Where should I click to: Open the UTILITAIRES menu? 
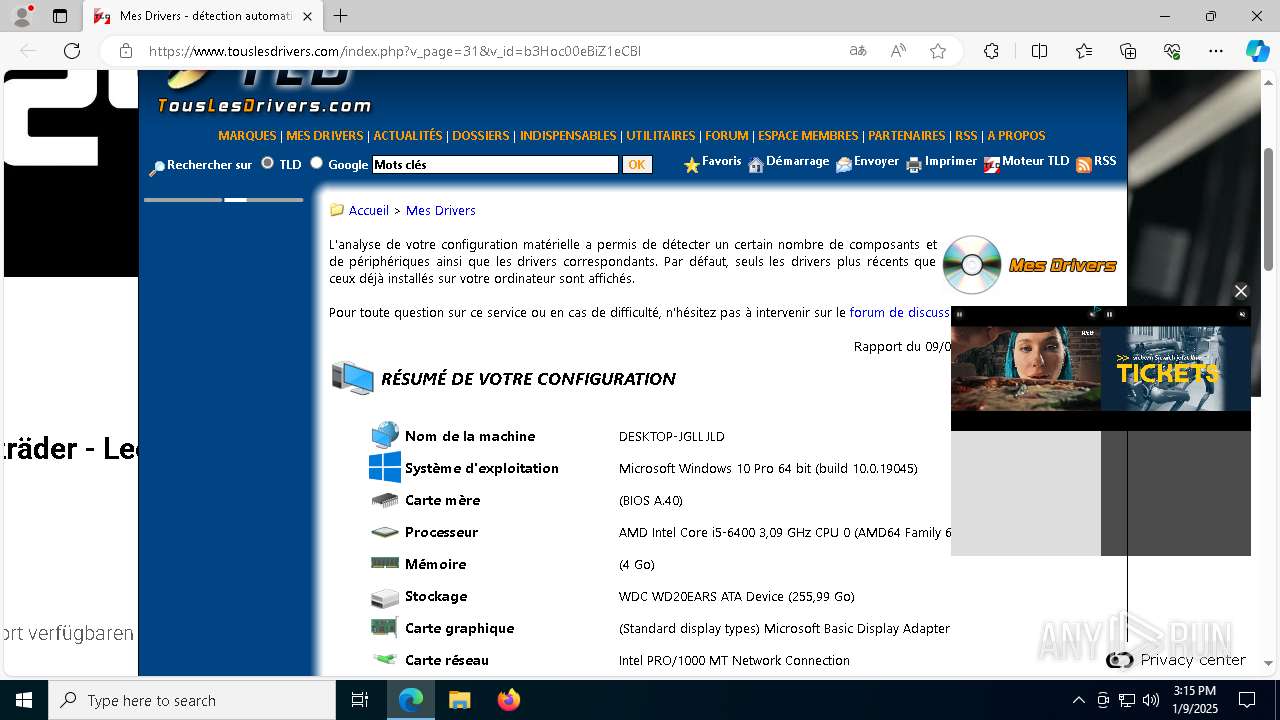coord(661,136)
